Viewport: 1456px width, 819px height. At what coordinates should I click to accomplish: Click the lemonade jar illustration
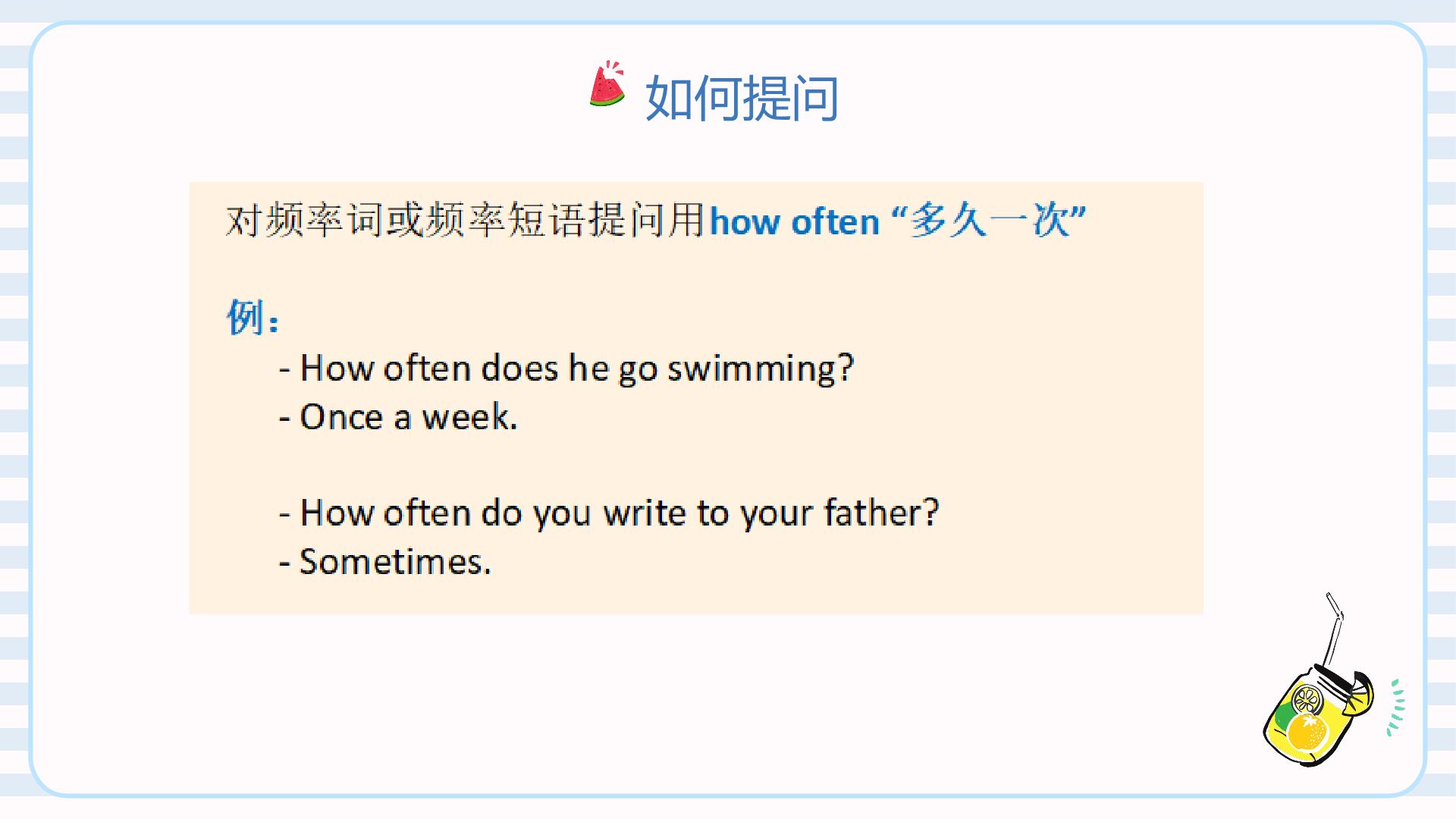(1319, 680)
